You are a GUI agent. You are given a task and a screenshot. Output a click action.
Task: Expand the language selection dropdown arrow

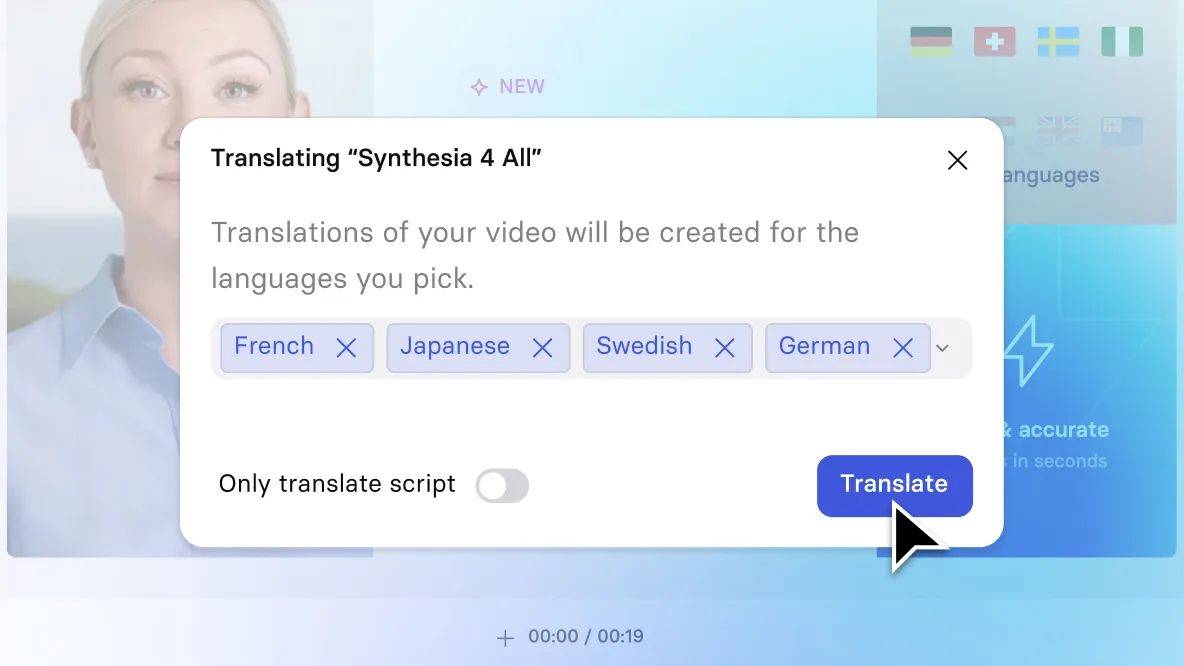tap(942, 348)
